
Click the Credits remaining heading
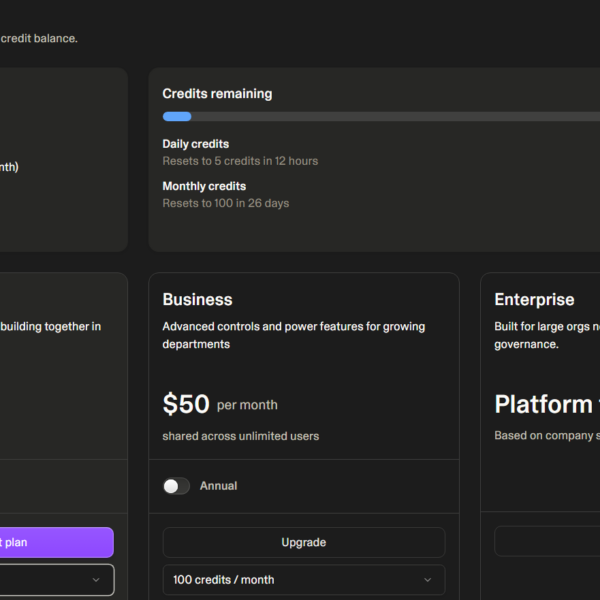point(217,94)
